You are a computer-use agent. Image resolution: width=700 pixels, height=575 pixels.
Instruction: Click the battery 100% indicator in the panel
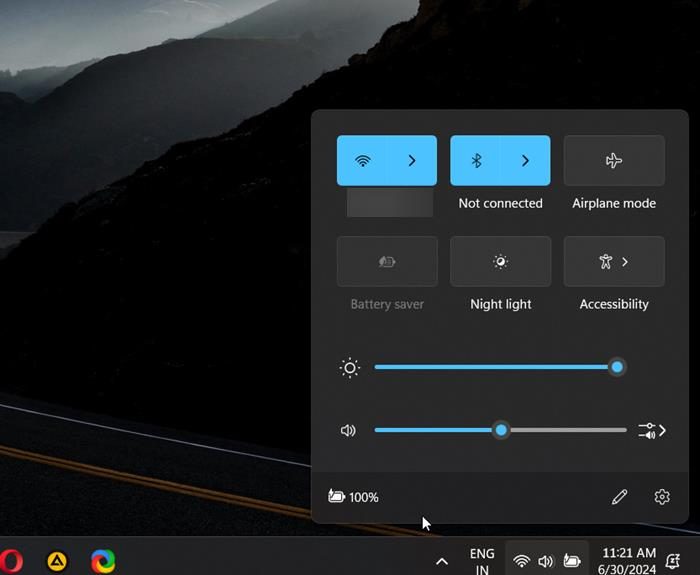coord(354,497)
